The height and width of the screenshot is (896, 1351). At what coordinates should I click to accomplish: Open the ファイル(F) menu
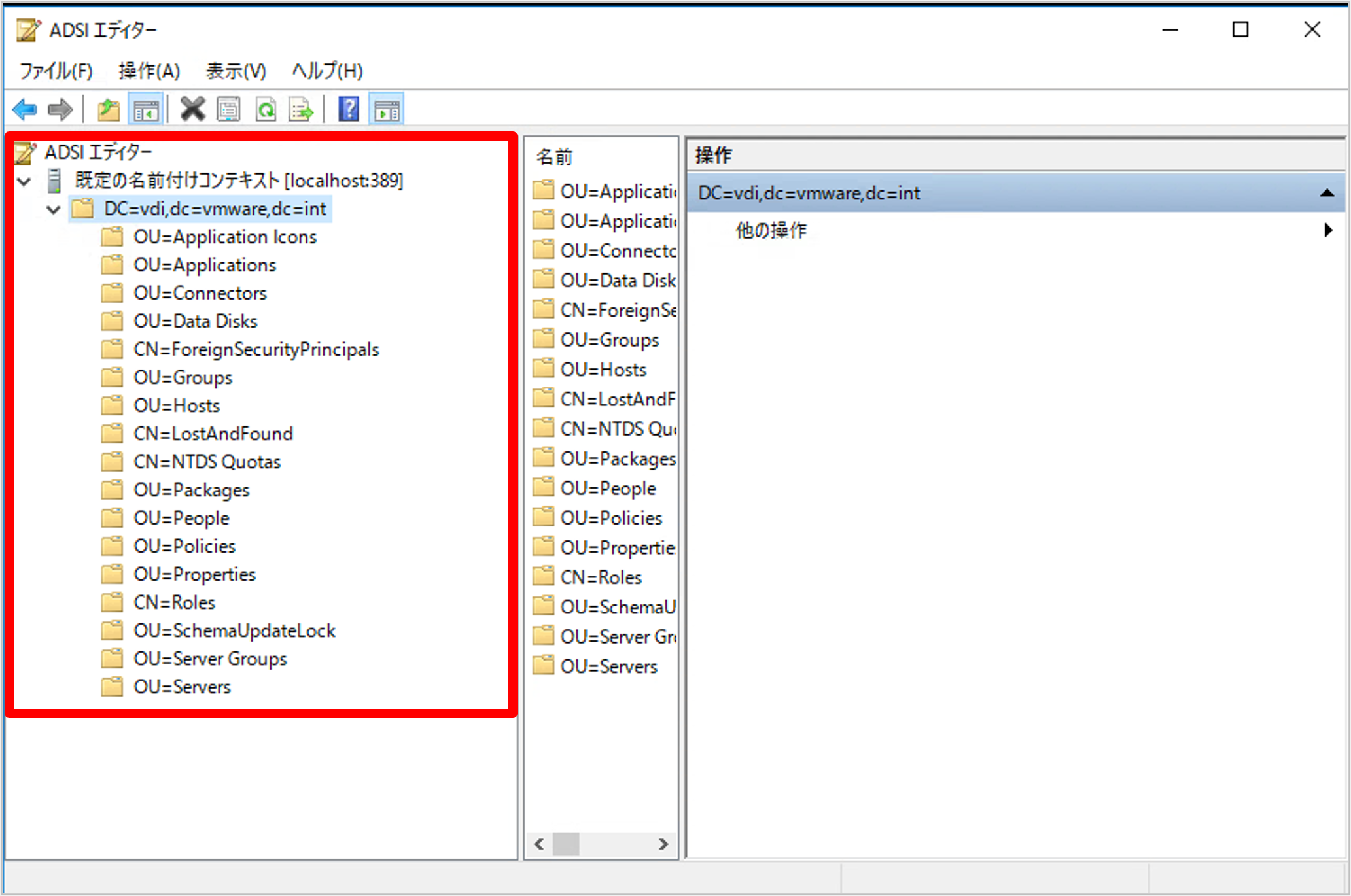click(56, 71)
